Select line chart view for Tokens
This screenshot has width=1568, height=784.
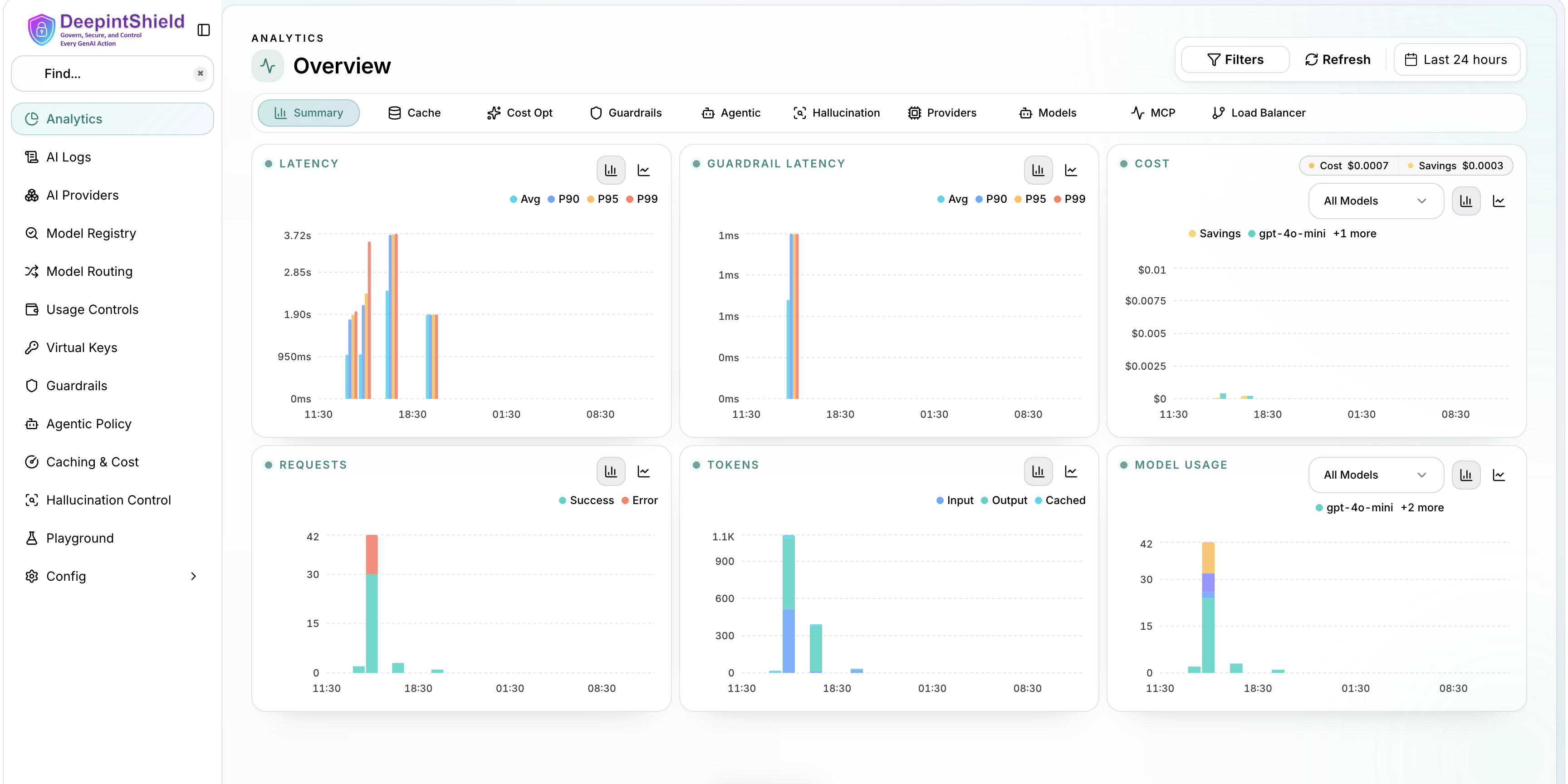(1071, 472)
